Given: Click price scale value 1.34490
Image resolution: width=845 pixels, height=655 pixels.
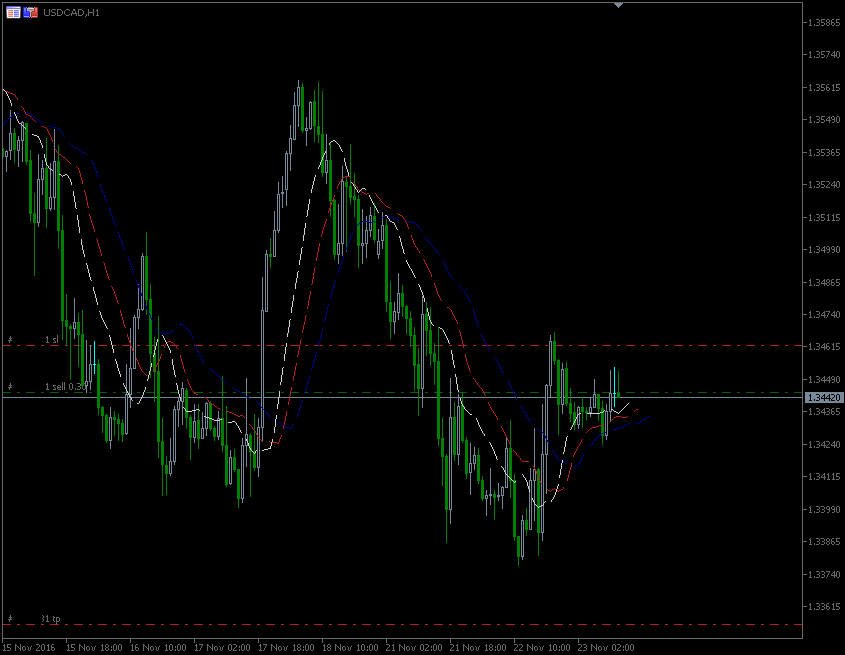Looking at the screenshot, I should pos(824,380).
